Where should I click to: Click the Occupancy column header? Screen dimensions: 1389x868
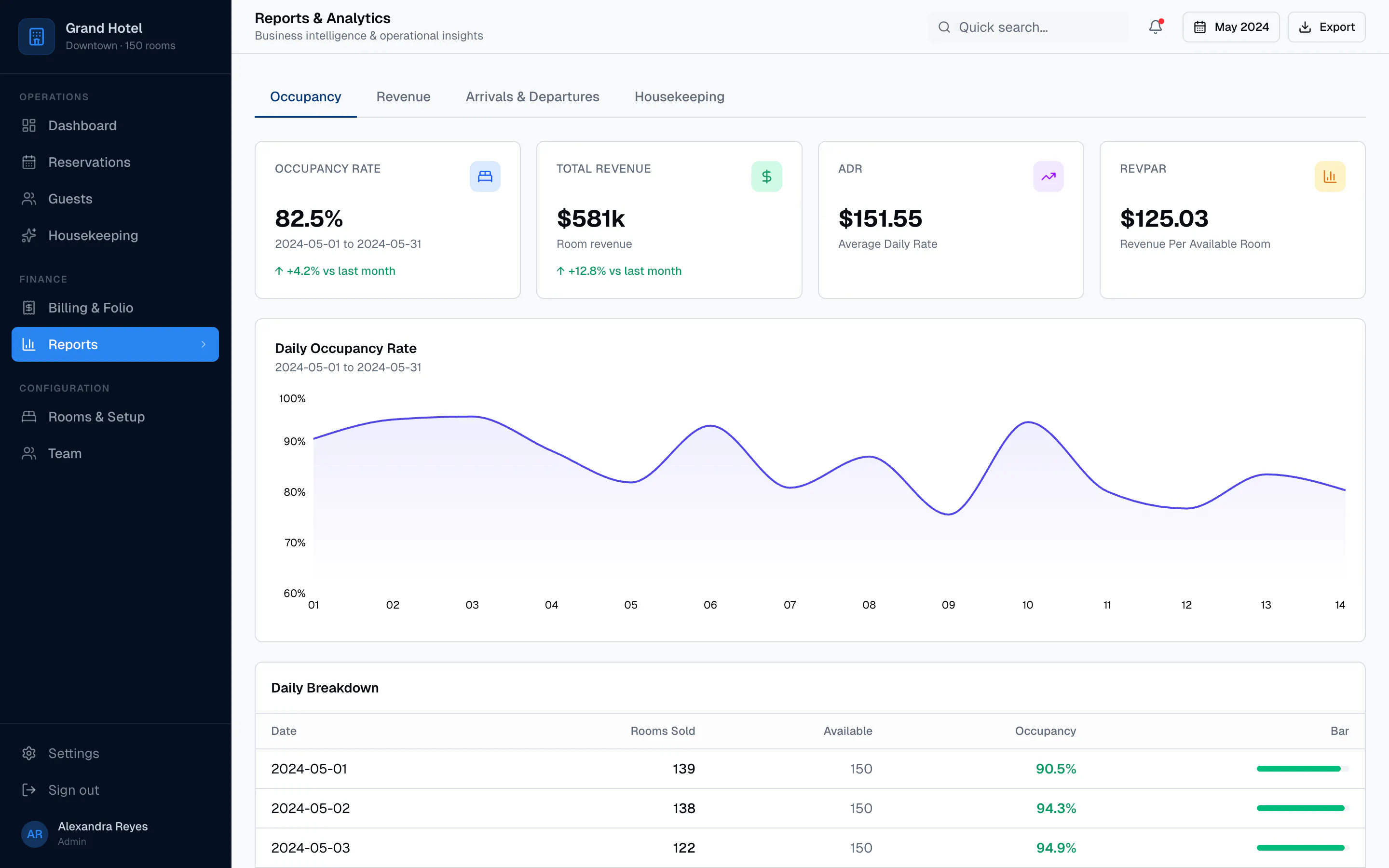coord(1045,731)
